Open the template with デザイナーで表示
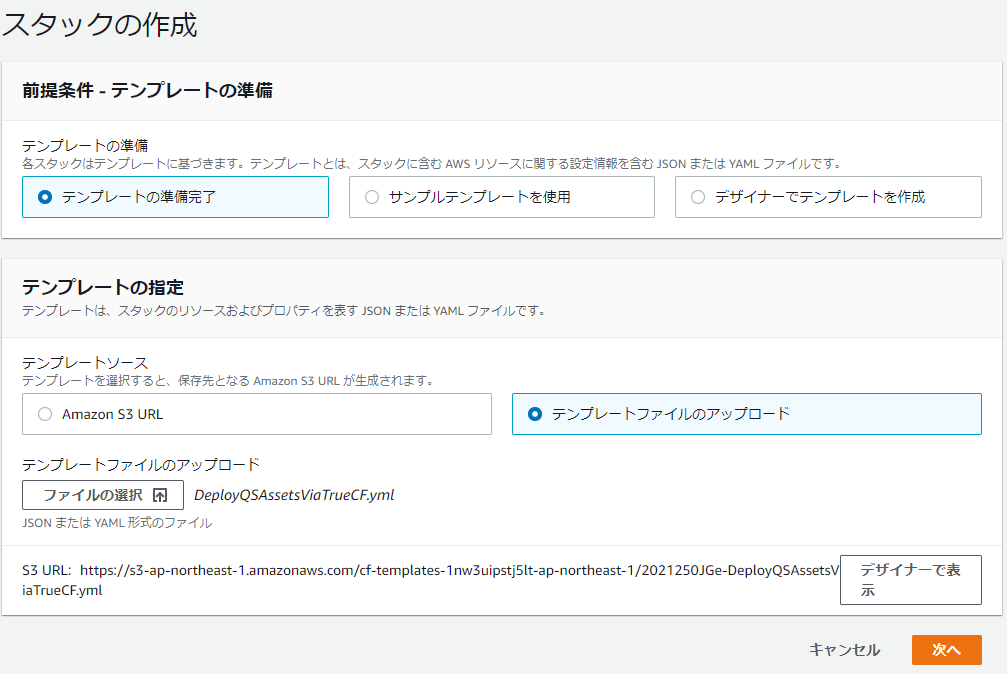Screen dimensions: 1007x674 910,580
